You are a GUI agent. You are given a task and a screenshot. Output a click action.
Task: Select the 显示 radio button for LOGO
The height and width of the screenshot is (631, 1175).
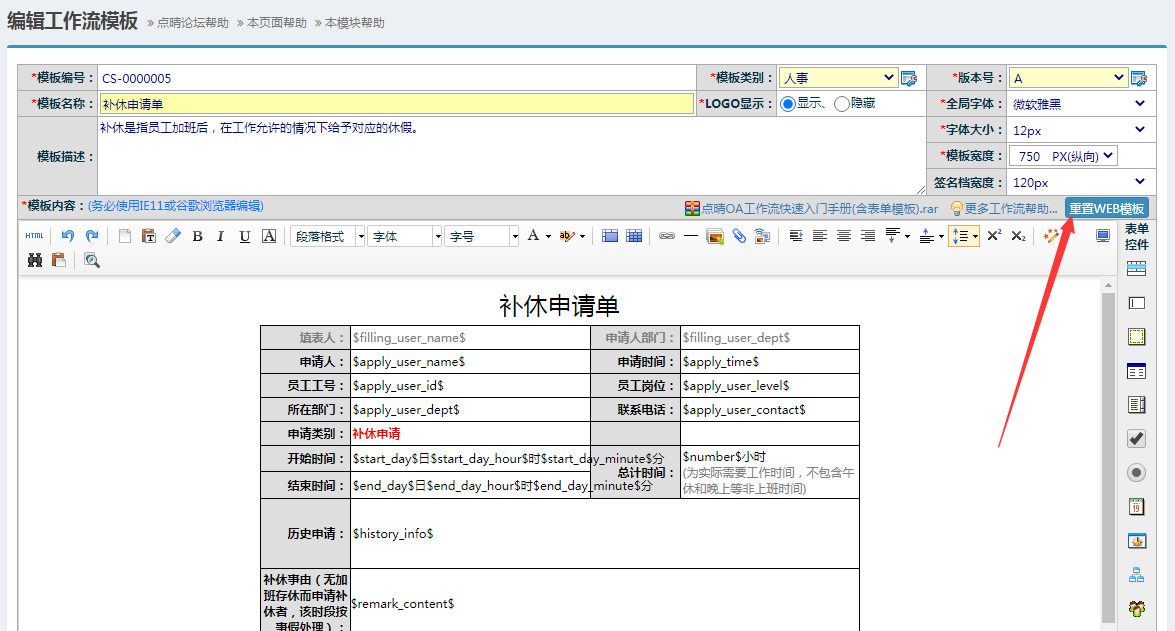[788, 104]
